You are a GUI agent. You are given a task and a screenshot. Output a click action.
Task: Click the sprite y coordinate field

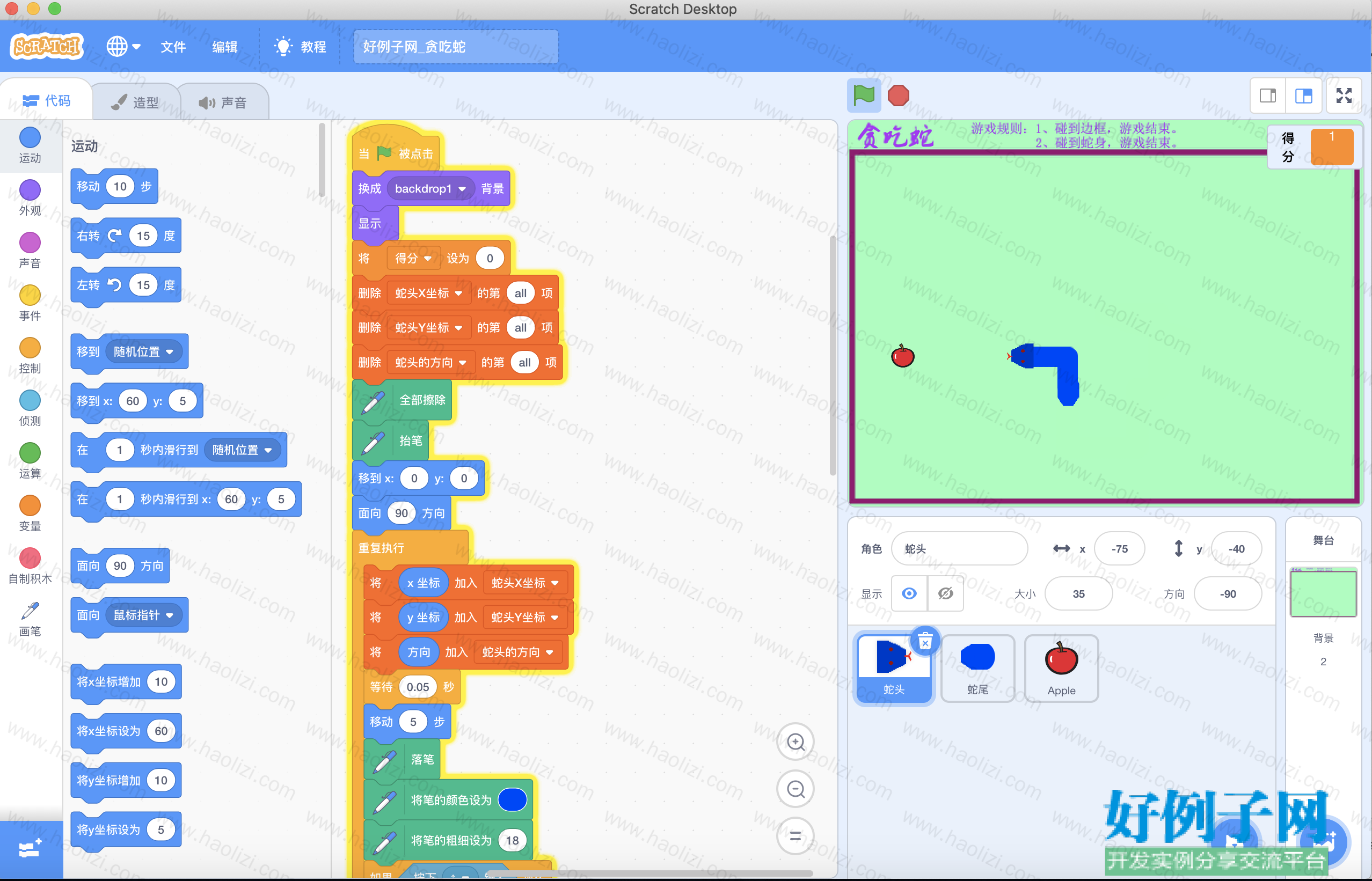tap(1236, 549)
